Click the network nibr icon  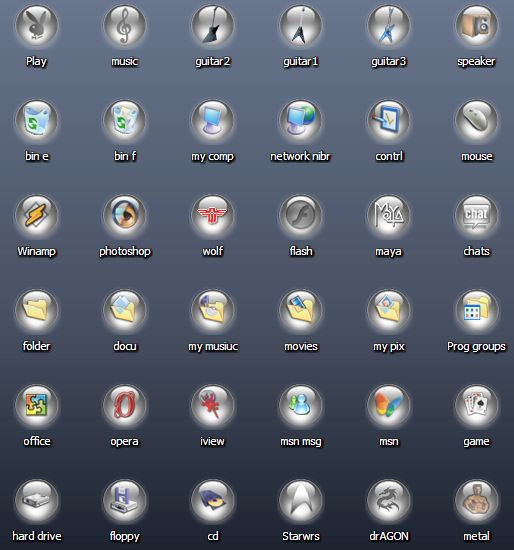[x=301, y=121]
